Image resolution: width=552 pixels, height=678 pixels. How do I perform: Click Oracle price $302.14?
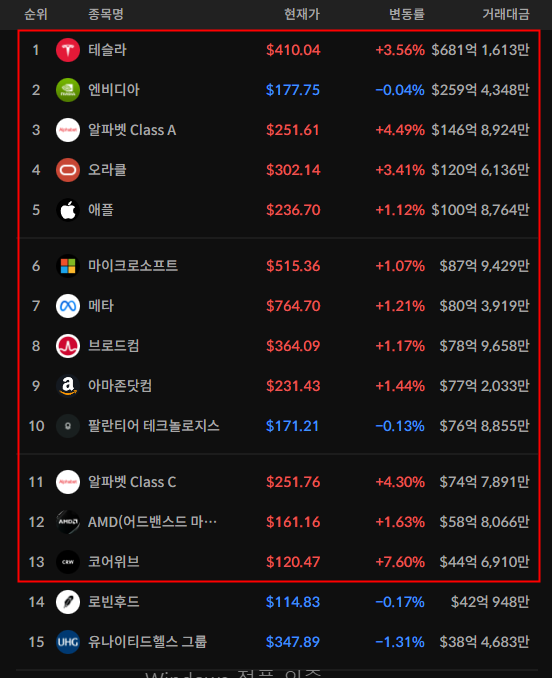[x=293, y=170]
